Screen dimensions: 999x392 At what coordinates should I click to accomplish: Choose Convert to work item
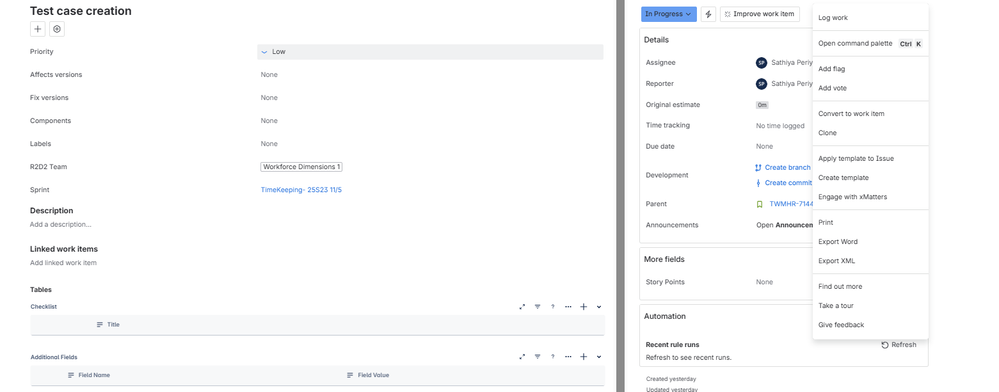coord(870,113)
